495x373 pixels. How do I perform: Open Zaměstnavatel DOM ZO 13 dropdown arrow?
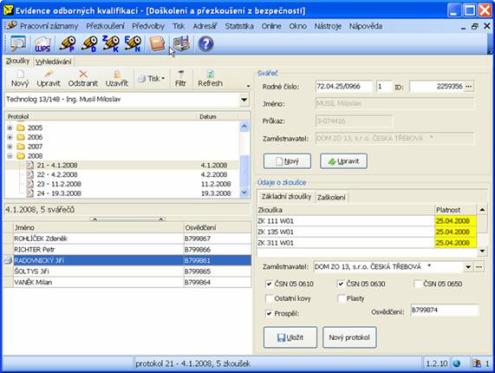(468, 267)
